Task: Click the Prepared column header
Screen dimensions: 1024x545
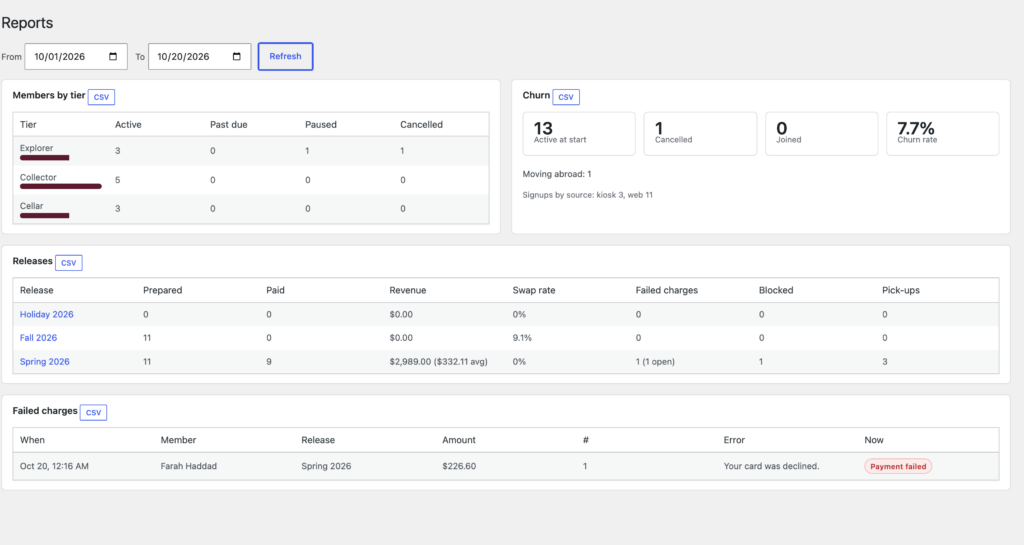Action: (163, 290)
